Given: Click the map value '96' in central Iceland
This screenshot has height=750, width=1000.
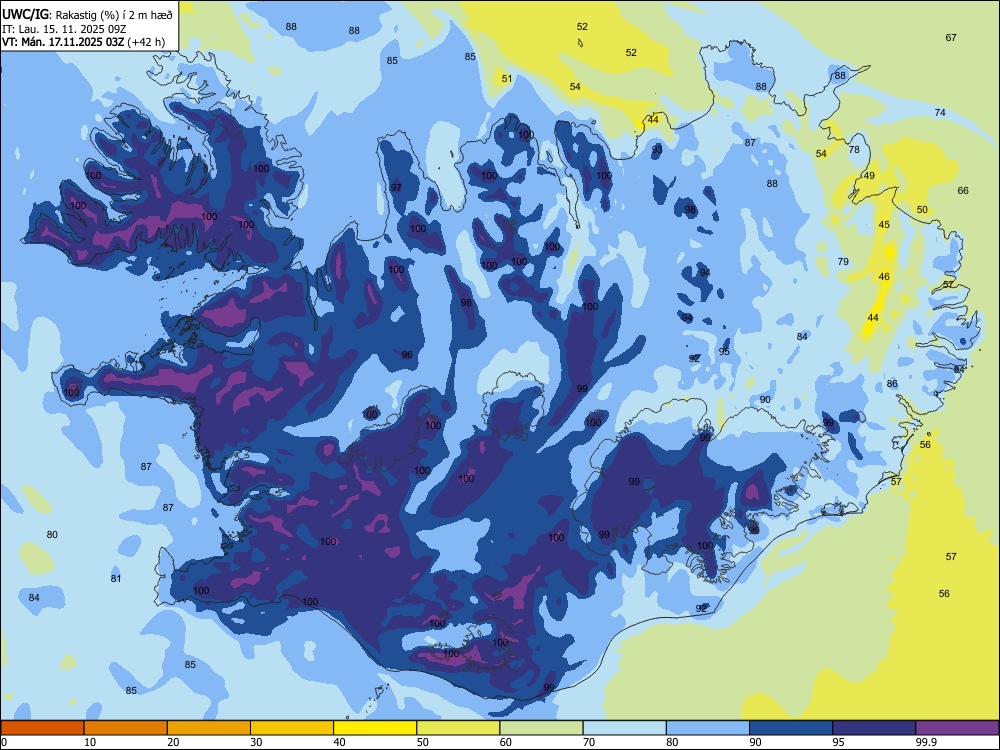Looking at the screenshot, I should pos(407,355).
